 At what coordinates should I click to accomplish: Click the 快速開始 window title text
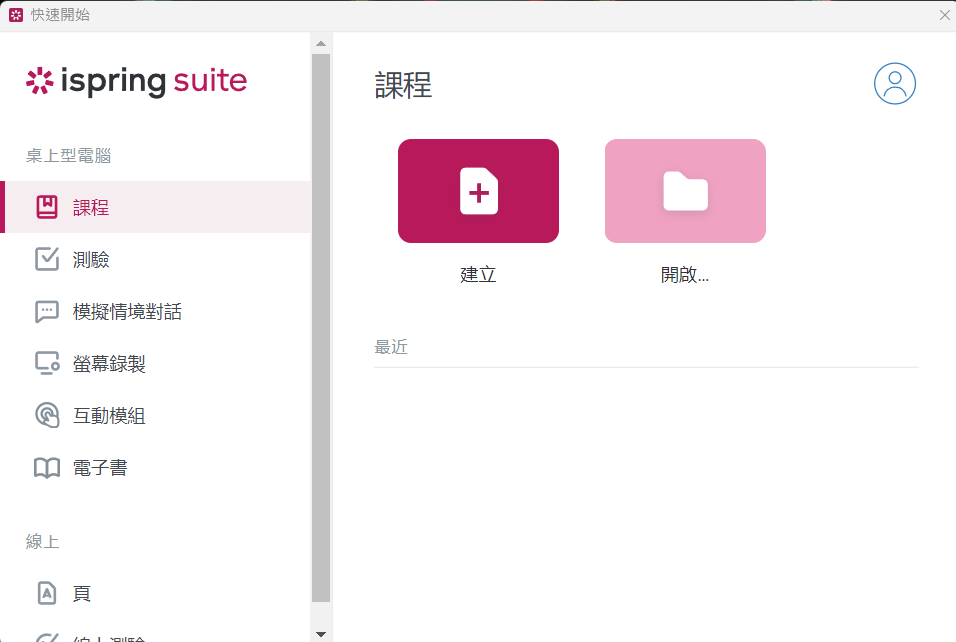[x=60, y=15]
